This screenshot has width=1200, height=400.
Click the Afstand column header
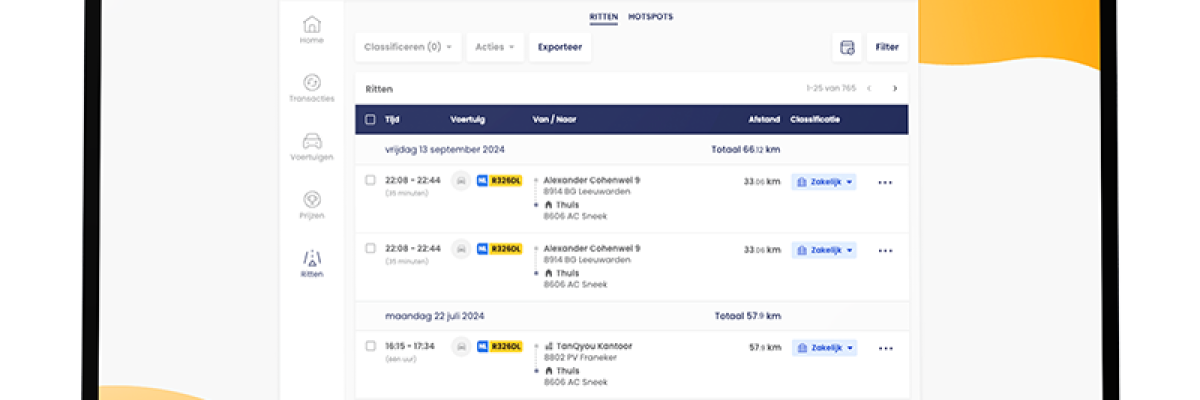(764, 120)
